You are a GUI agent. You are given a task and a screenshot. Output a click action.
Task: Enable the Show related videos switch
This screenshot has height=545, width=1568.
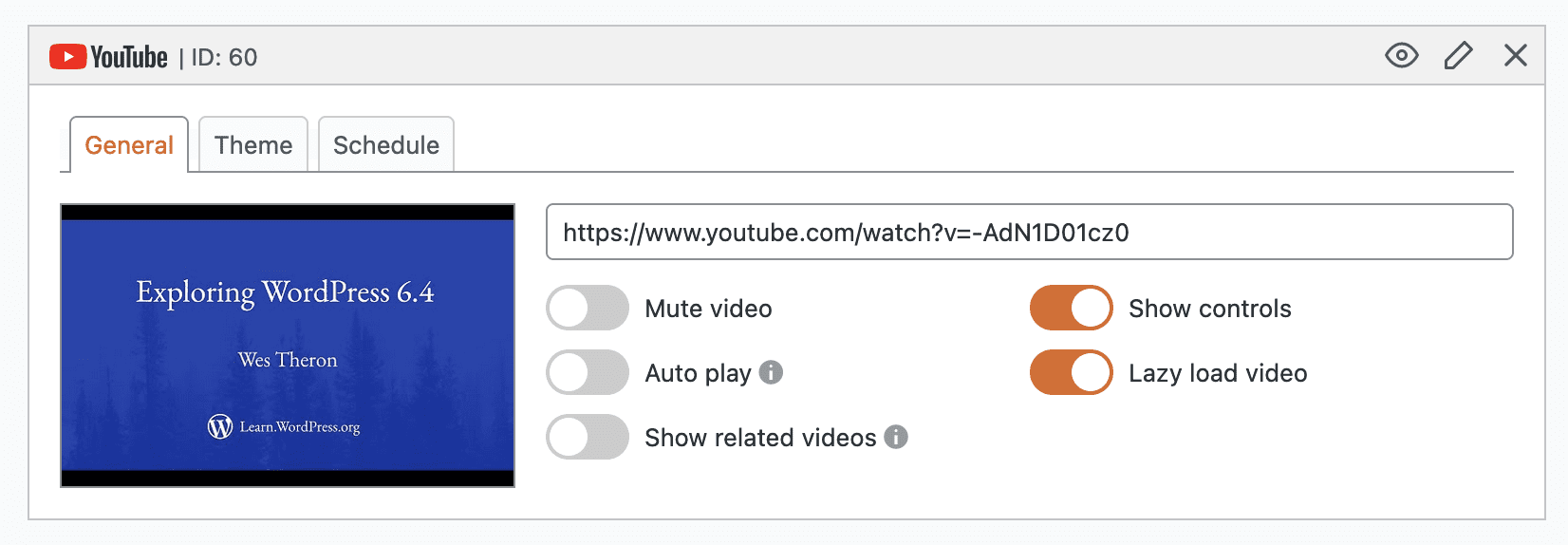click(588, 438)
